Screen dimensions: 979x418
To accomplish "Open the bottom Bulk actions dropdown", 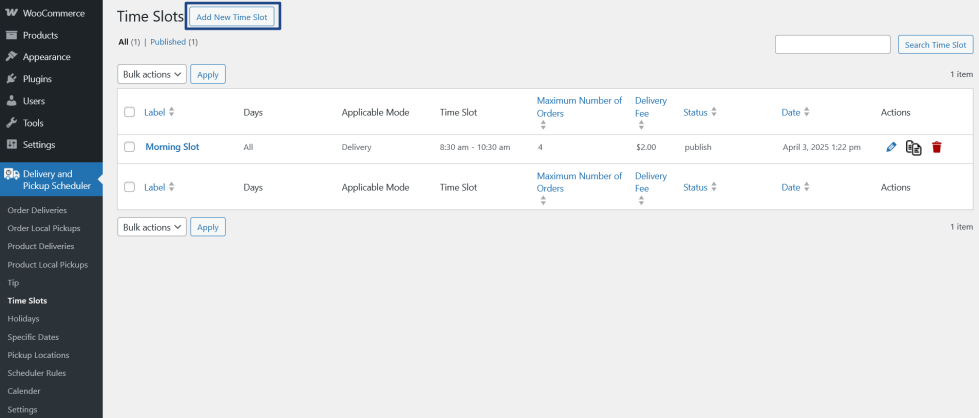I will point(152,227).
